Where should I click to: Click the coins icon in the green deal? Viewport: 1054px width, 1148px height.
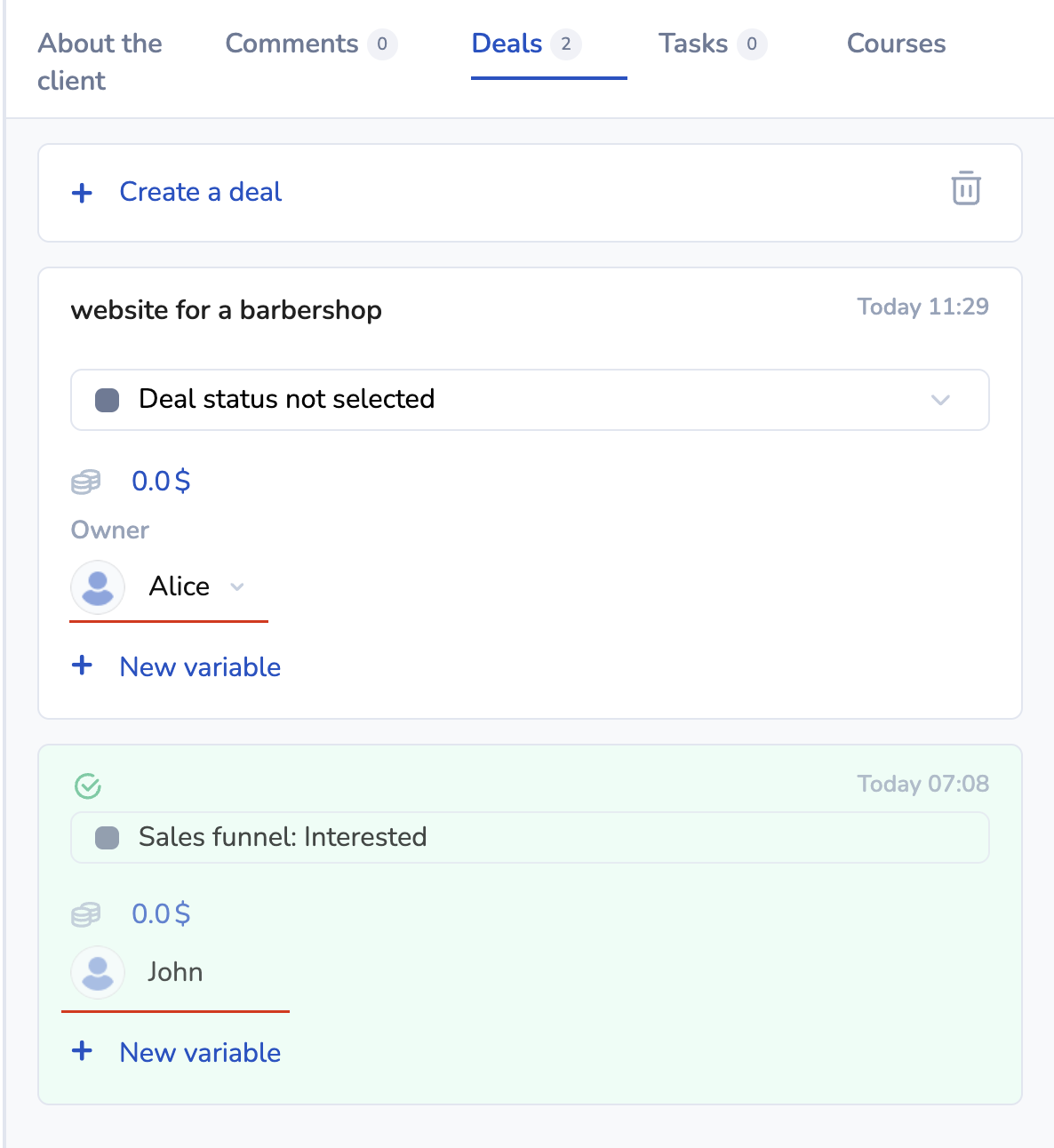[x=86, y=914]
